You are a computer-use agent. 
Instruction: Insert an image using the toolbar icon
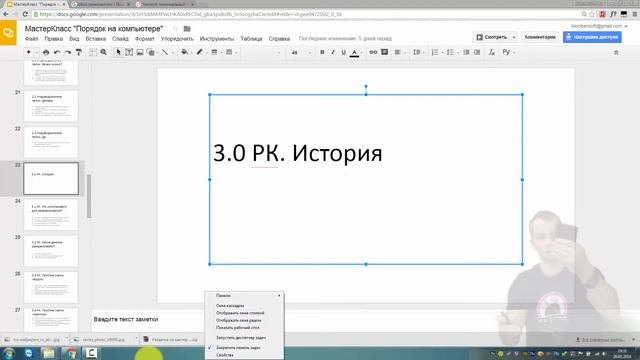(140, 52)
